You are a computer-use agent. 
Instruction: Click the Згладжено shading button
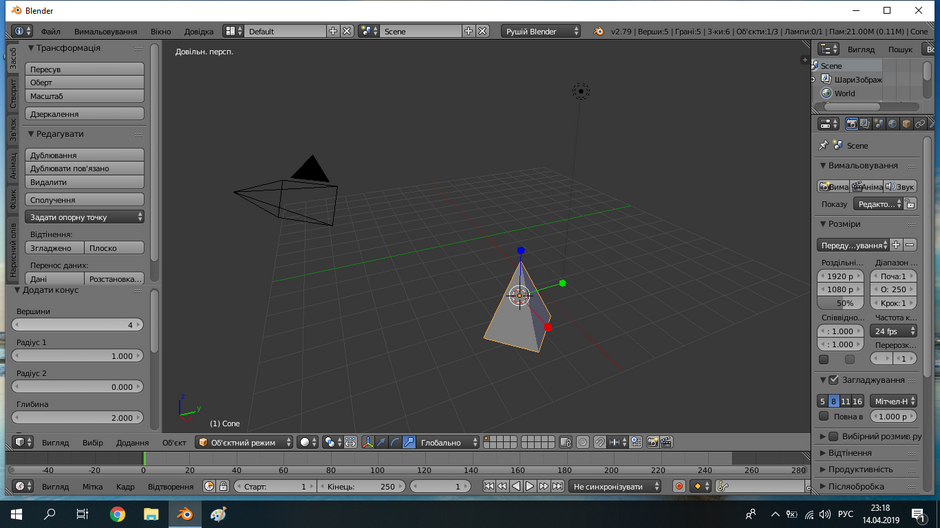click(55, 248)
